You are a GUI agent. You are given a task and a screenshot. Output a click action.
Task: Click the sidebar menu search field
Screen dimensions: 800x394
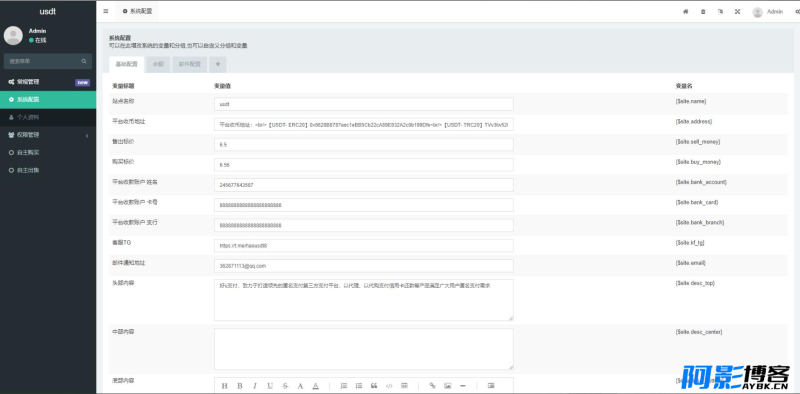(48, 61)
